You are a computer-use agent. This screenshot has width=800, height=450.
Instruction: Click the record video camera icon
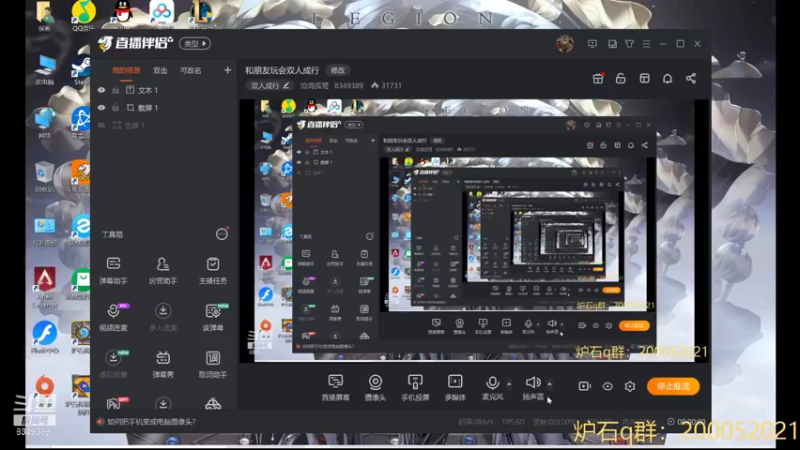(585, 386)
